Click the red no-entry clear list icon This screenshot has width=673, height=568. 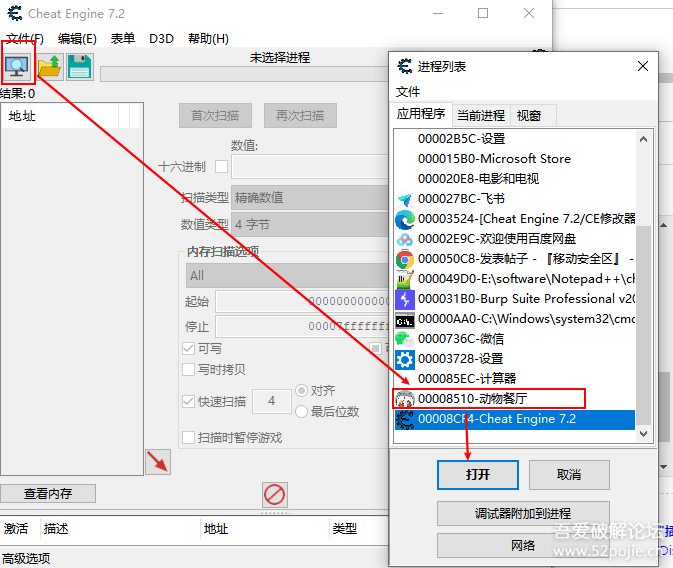pos(274,494)
